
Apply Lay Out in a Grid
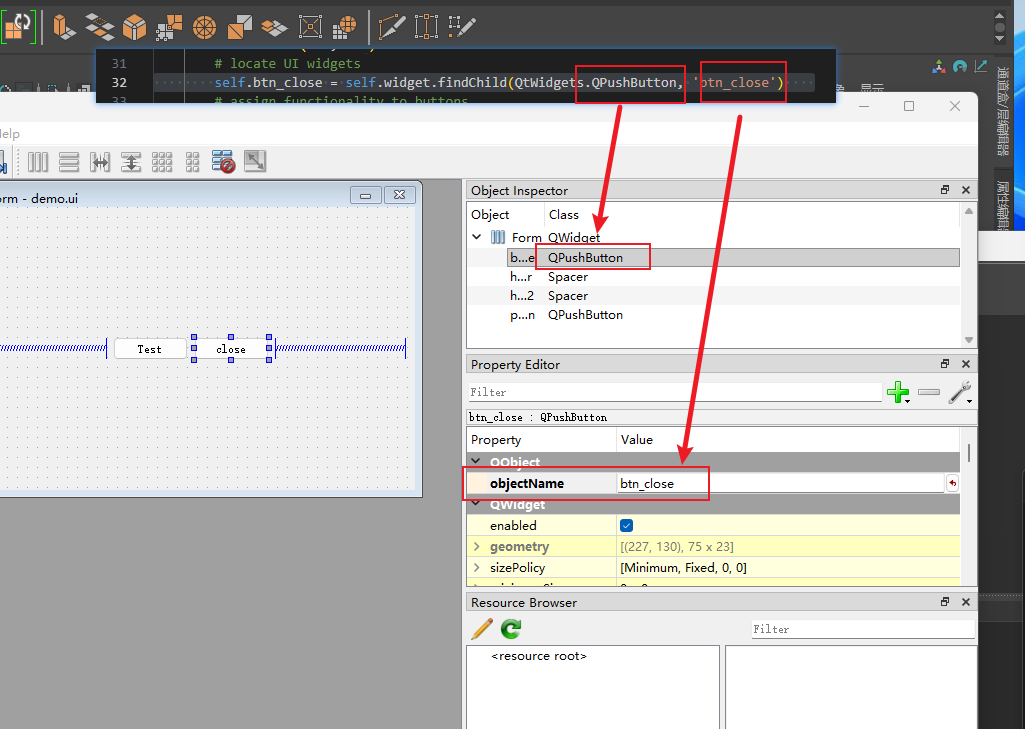[x=161, y=162]
